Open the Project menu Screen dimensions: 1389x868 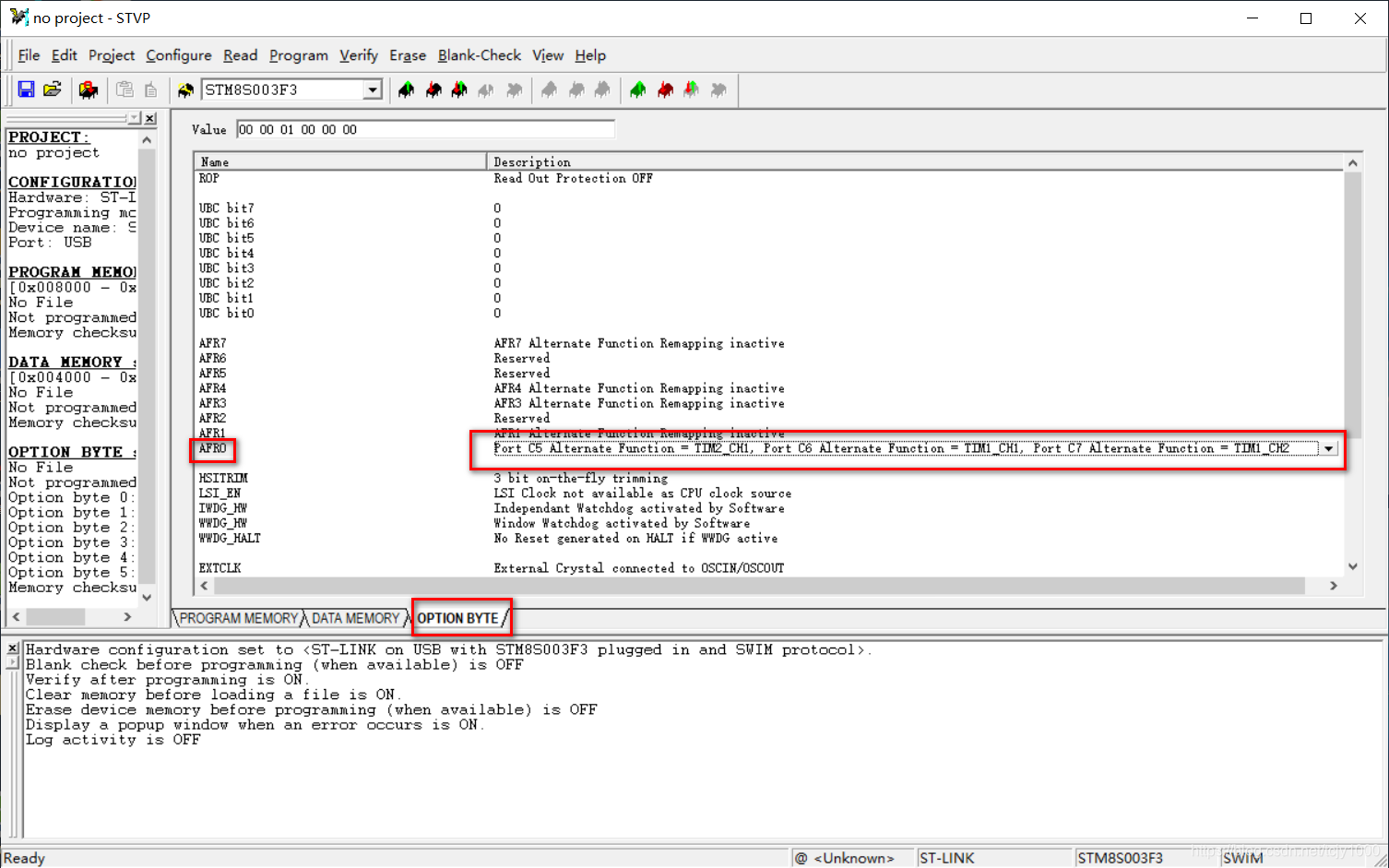coord(112,55)
